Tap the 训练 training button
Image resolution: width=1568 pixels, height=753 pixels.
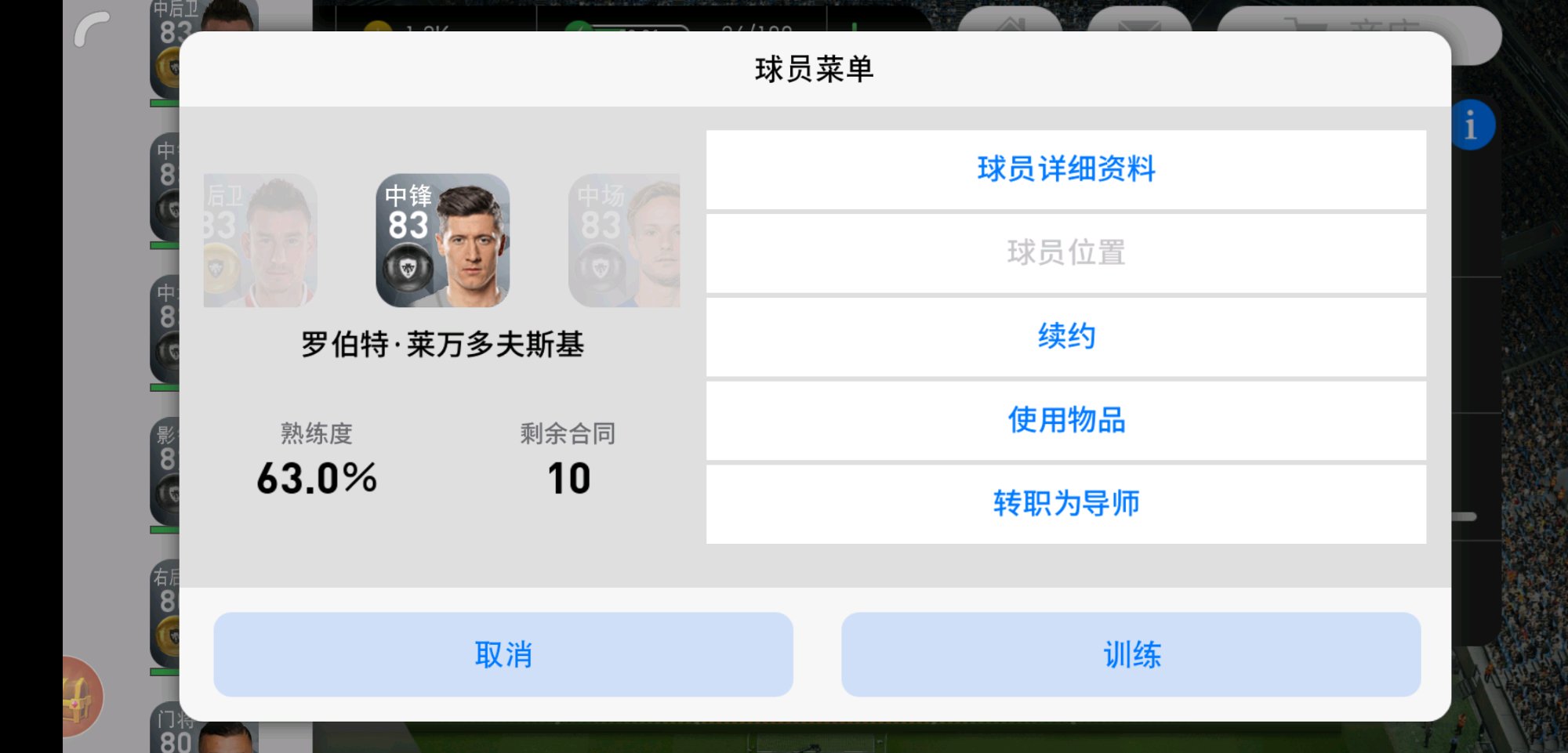1131,654
